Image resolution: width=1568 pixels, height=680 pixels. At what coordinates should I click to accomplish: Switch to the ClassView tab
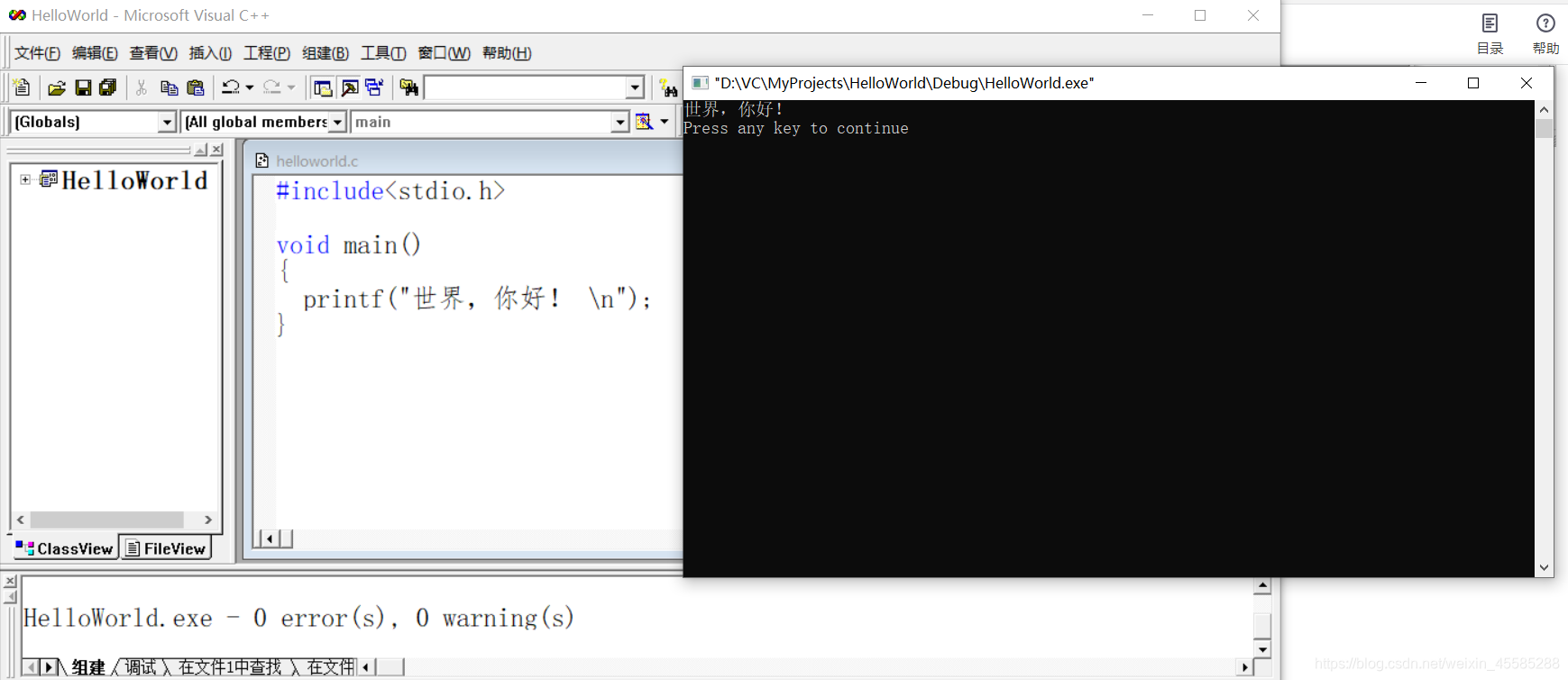65,548
